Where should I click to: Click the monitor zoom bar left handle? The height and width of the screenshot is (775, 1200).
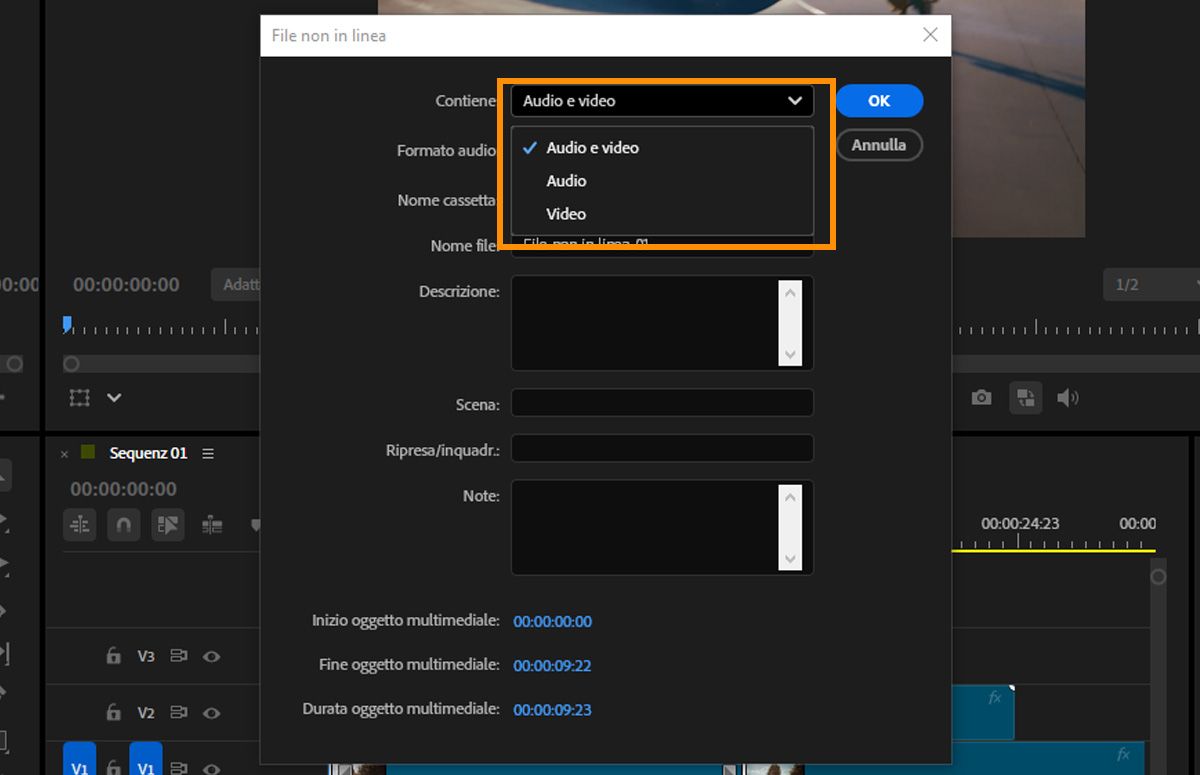[x=71, y=364]
